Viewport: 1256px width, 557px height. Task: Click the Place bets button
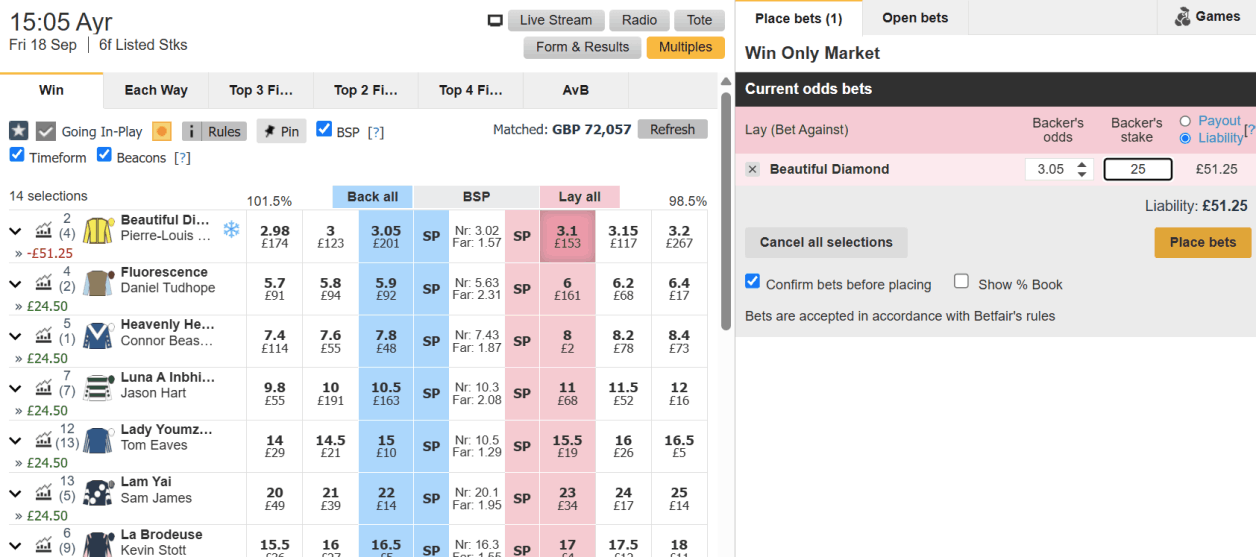pyautogui.click(x=1202, y=242)
